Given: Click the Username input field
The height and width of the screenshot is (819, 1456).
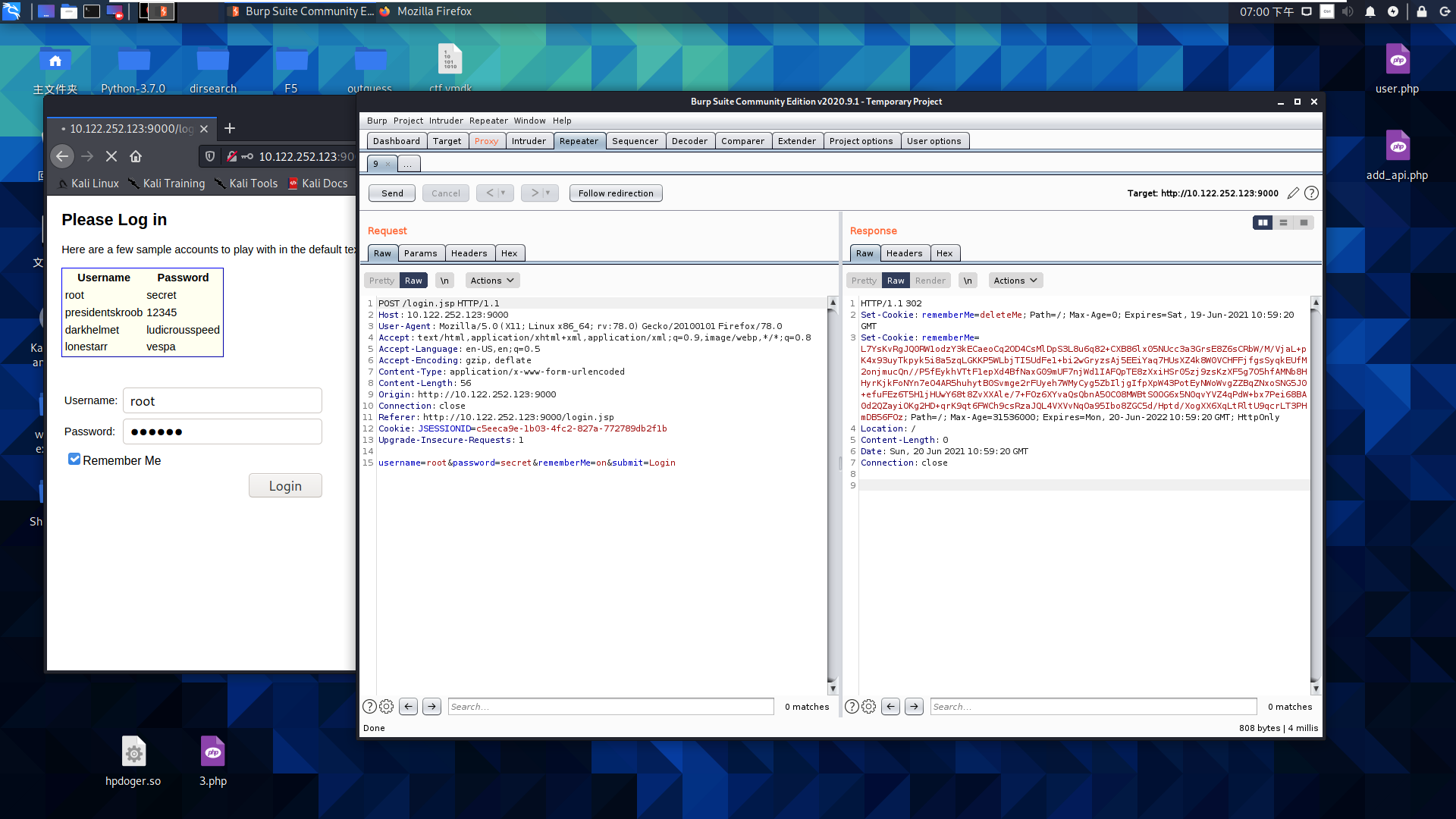Looking at the screenshot, I should tap(222, 401).
